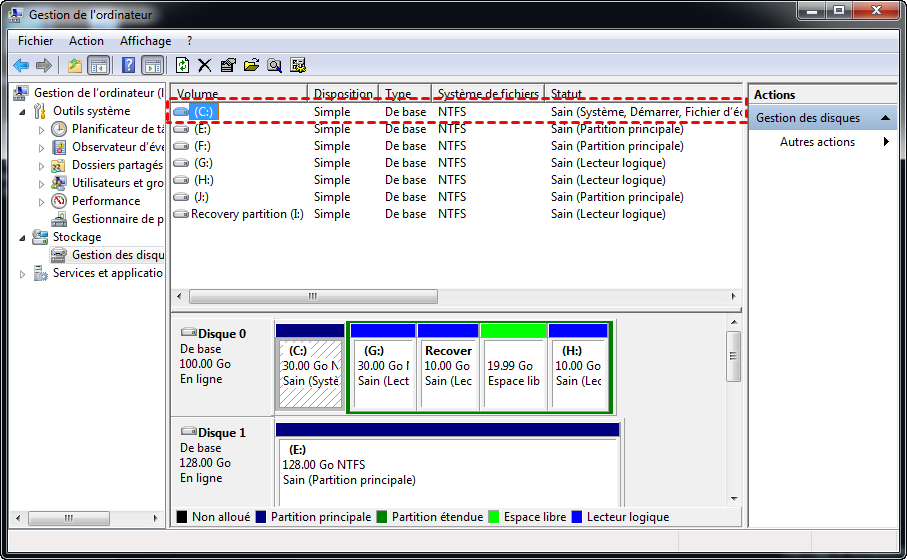Click the blue Back arrow in toolbar
Image resolution: width=907 pixels, height=560 pixels.
[x=20, y=65]
